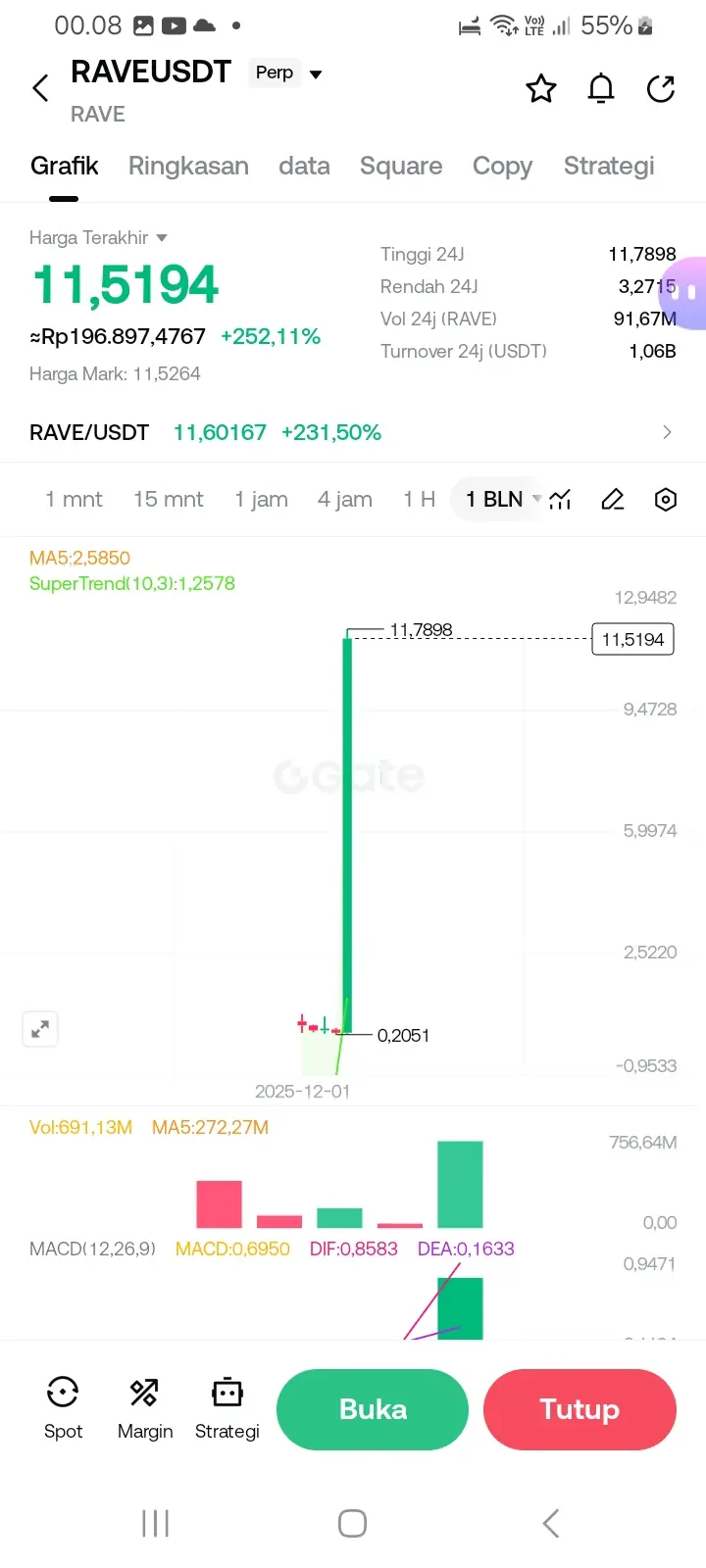Tap the green Buka button
This screenshot has width=706, height=1568.
[x=373, y=1409]
